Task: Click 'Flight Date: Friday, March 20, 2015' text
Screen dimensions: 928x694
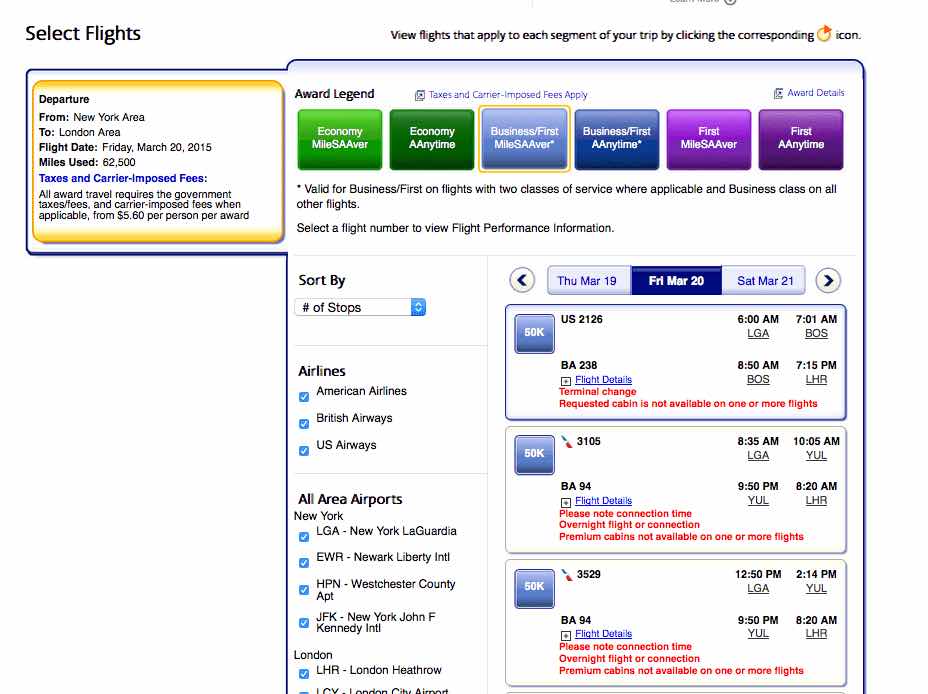Action: pos(125,147)
